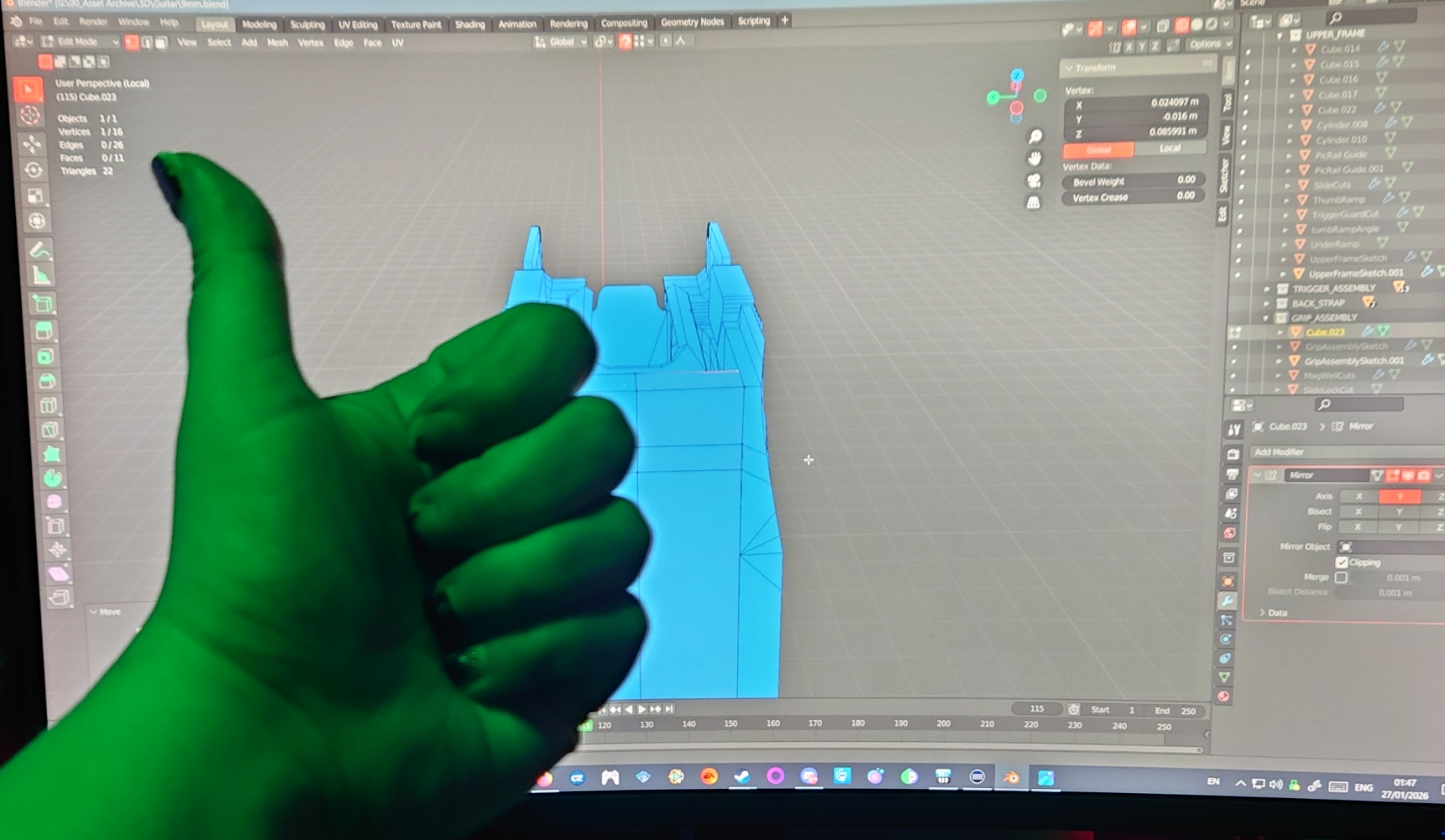Image resolution: width=1445 pixels, height=840 pixels.
Task: Uncheck the Clipping checkbox
Action: coord(1342,562)
